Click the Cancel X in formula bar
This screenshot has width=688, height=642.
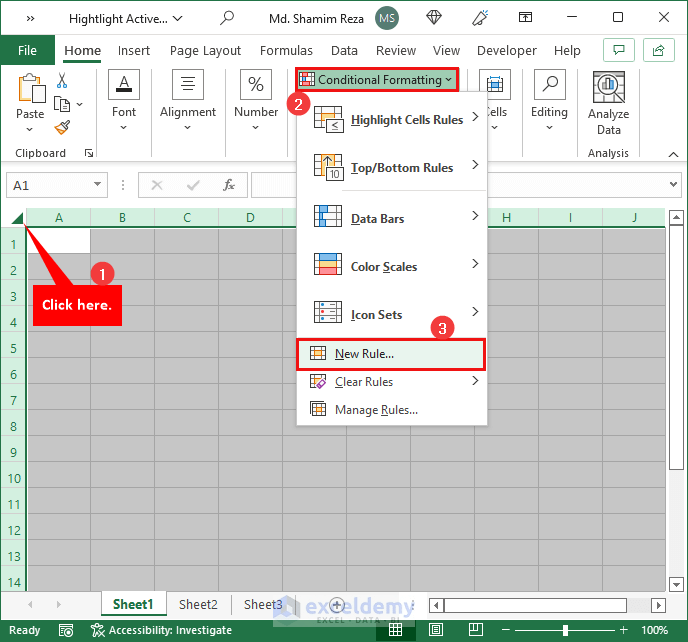(x=157, y=185)
